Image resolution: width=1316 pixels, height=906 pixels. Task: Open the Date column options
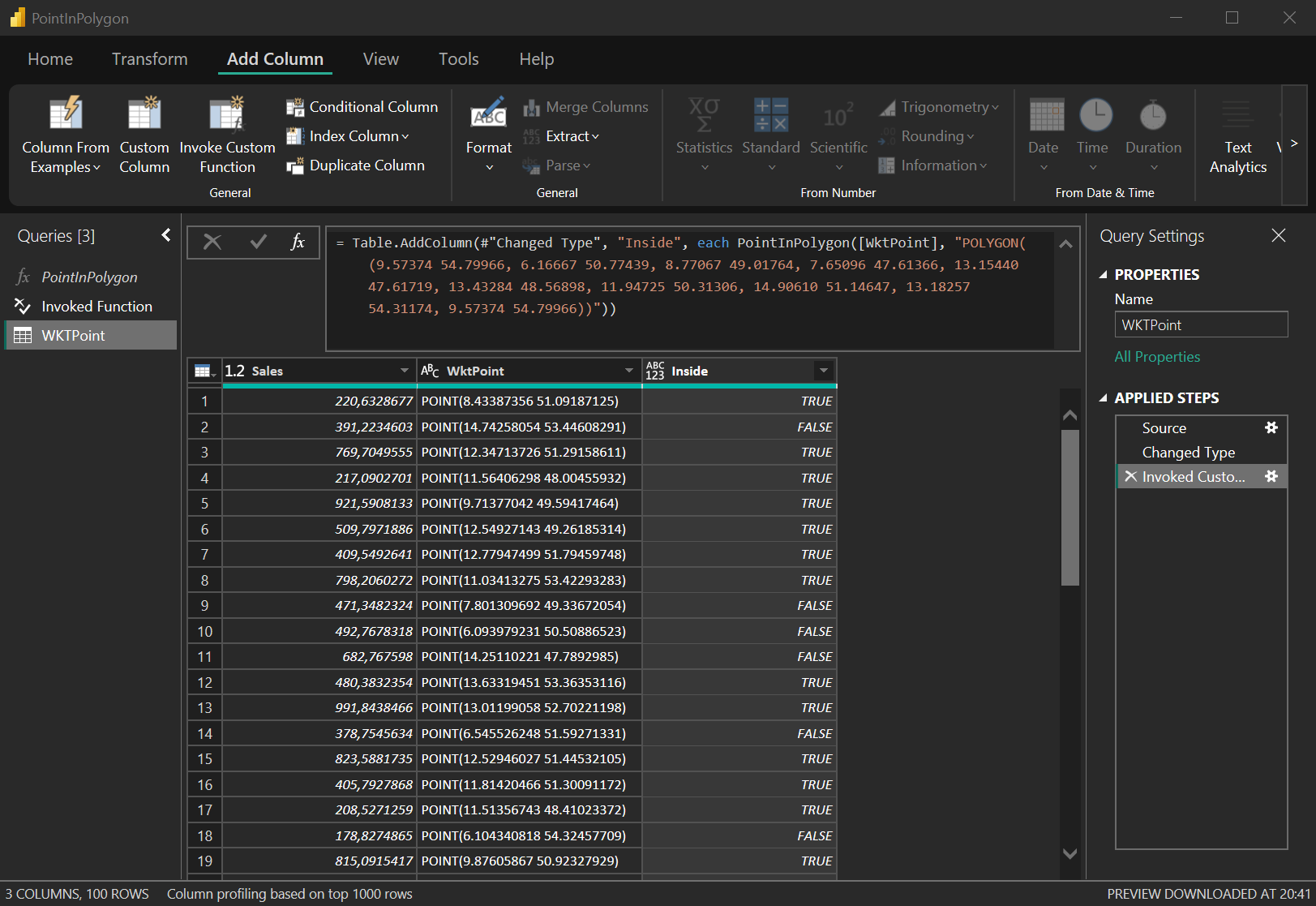[x=1044, y=135]
